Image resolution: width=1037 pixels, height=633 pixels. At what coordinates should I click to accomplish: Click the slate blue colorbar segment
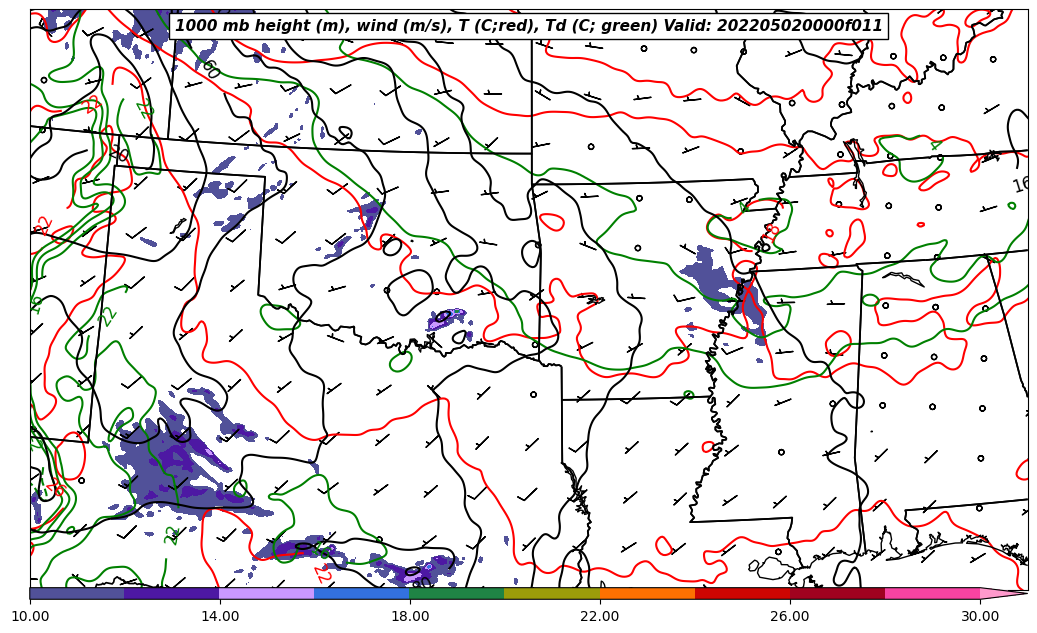click(77, 593)
